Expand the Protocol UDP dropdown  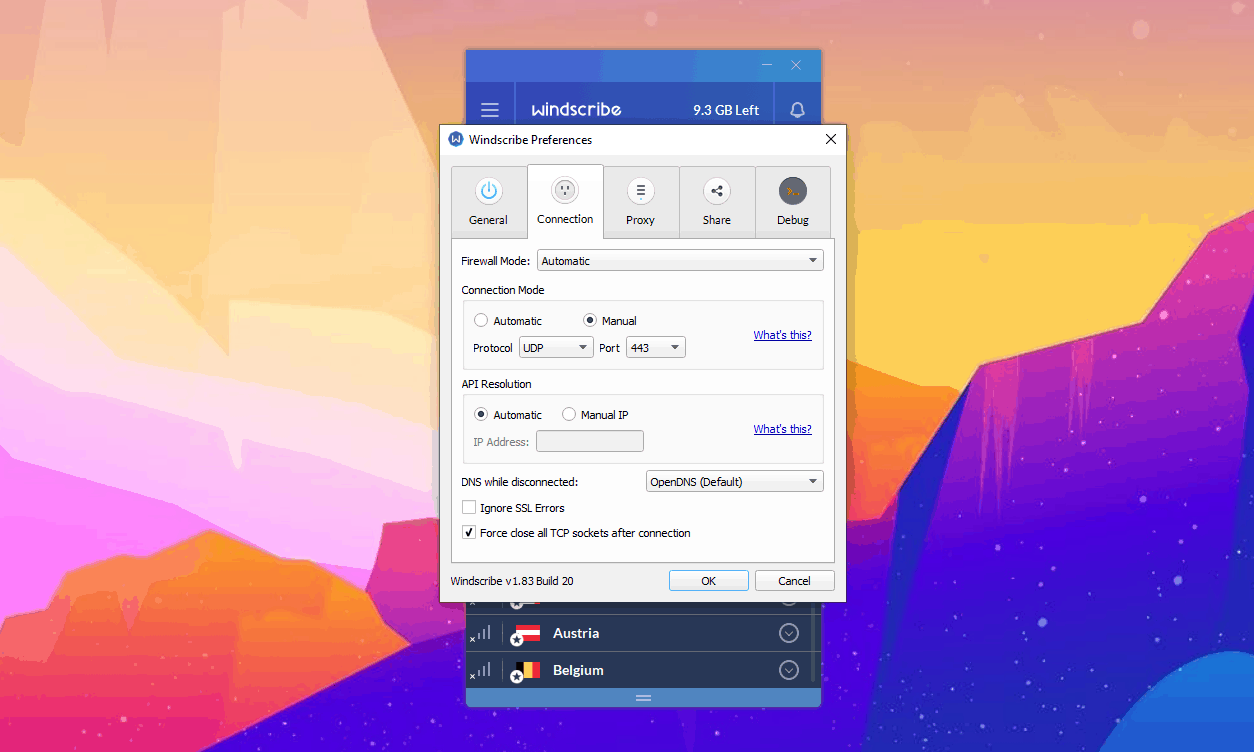pyautogui.click(x=556, y=348)
